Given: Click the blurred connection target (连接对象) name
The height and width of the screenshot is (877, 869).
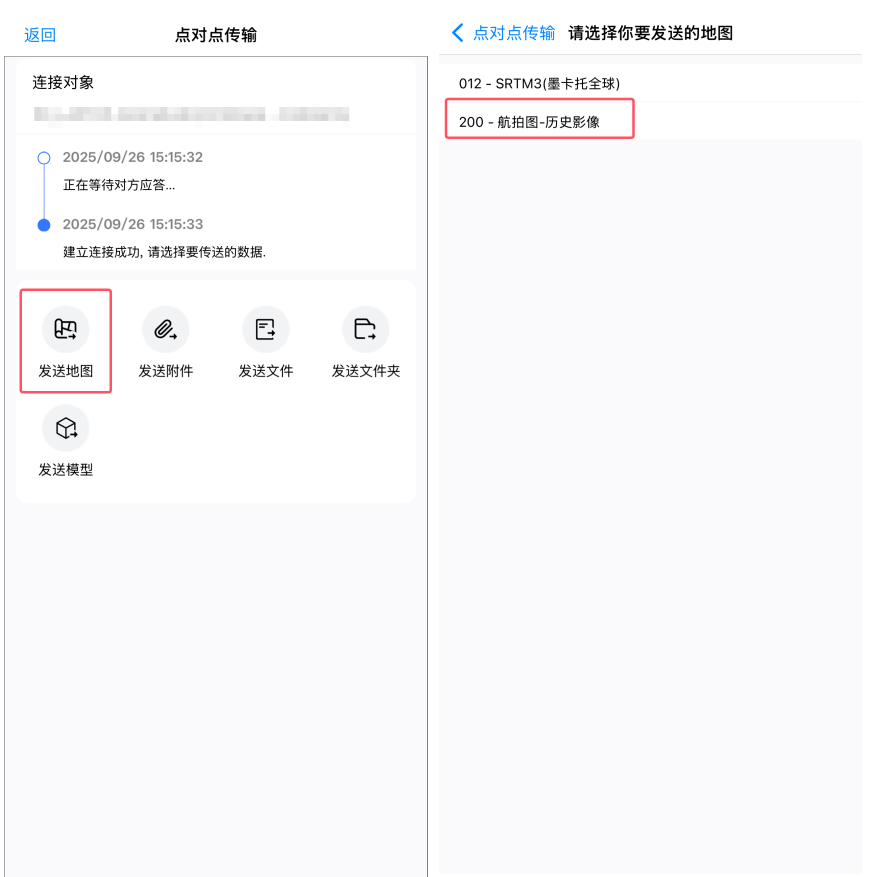Looking at the screenshot, I should [191, 114].
